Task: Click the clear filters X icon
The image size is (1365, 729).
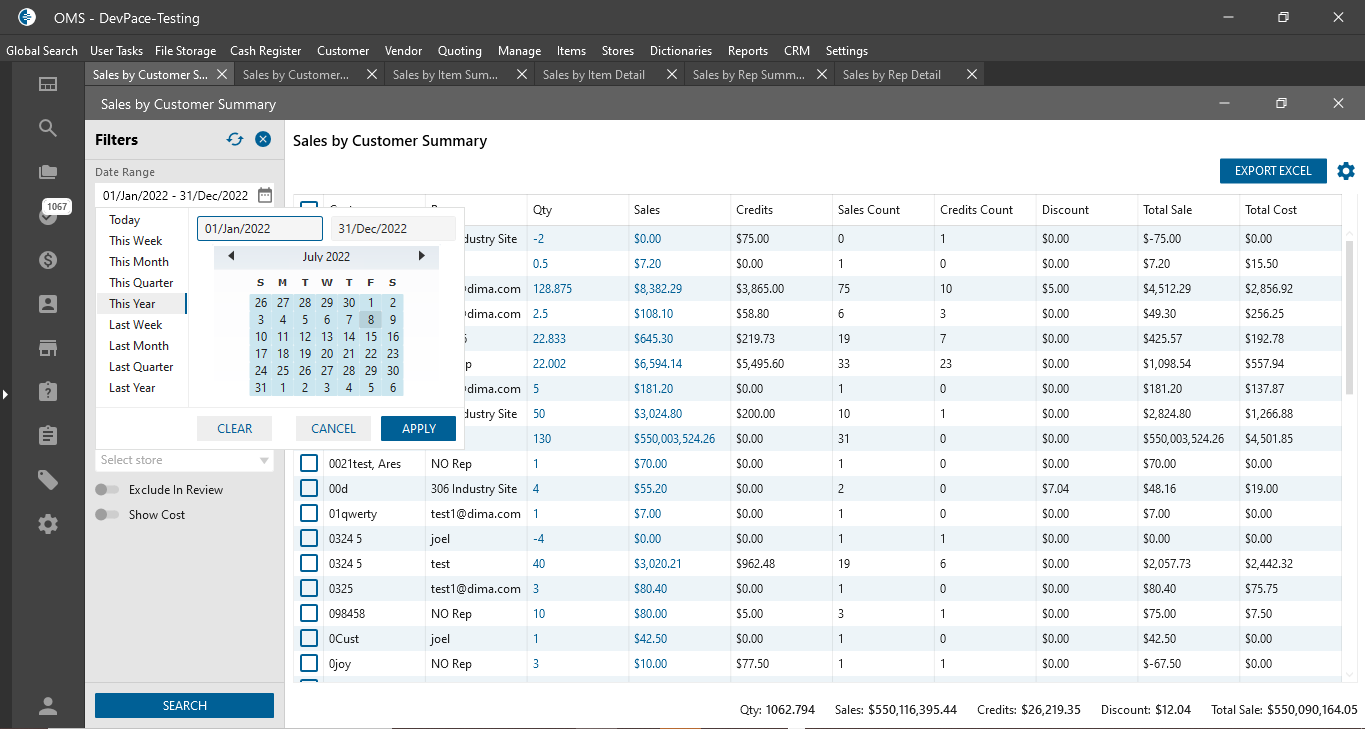Action: 263,140
